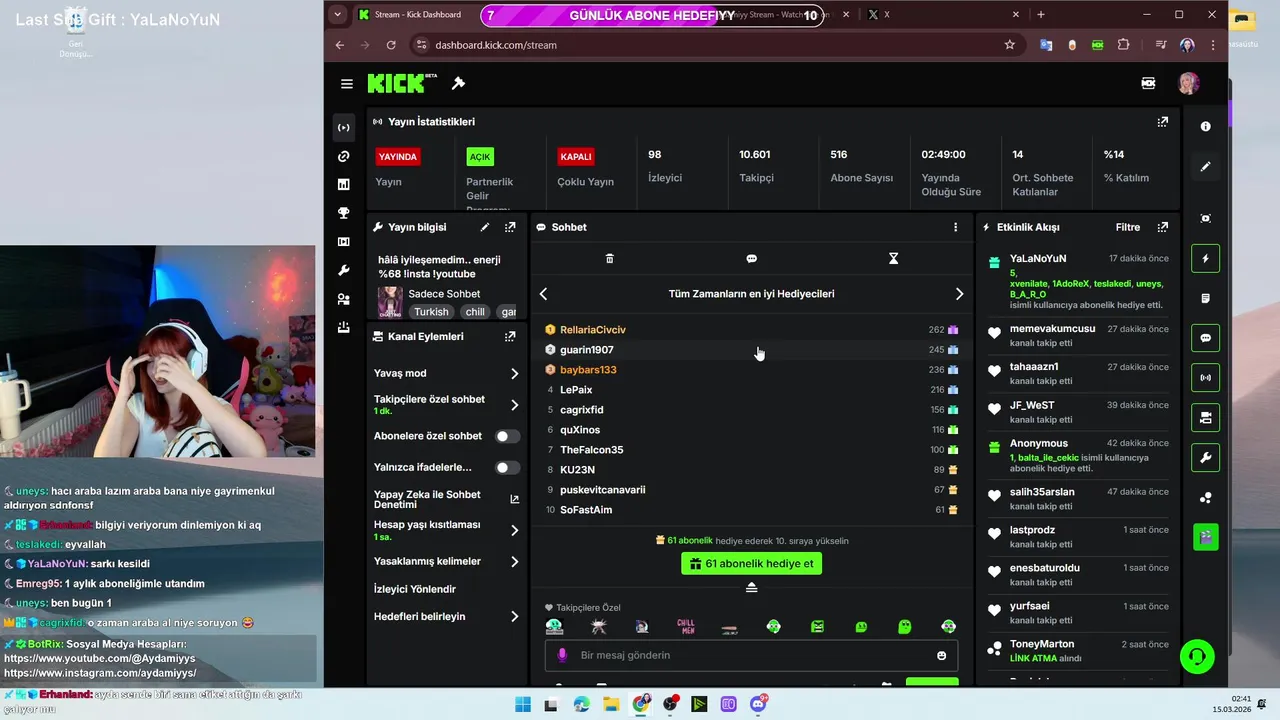This screenshot has width=1280, height=720.
Task: Open File Explorer from the taskbar
Action: coord(611,704)
